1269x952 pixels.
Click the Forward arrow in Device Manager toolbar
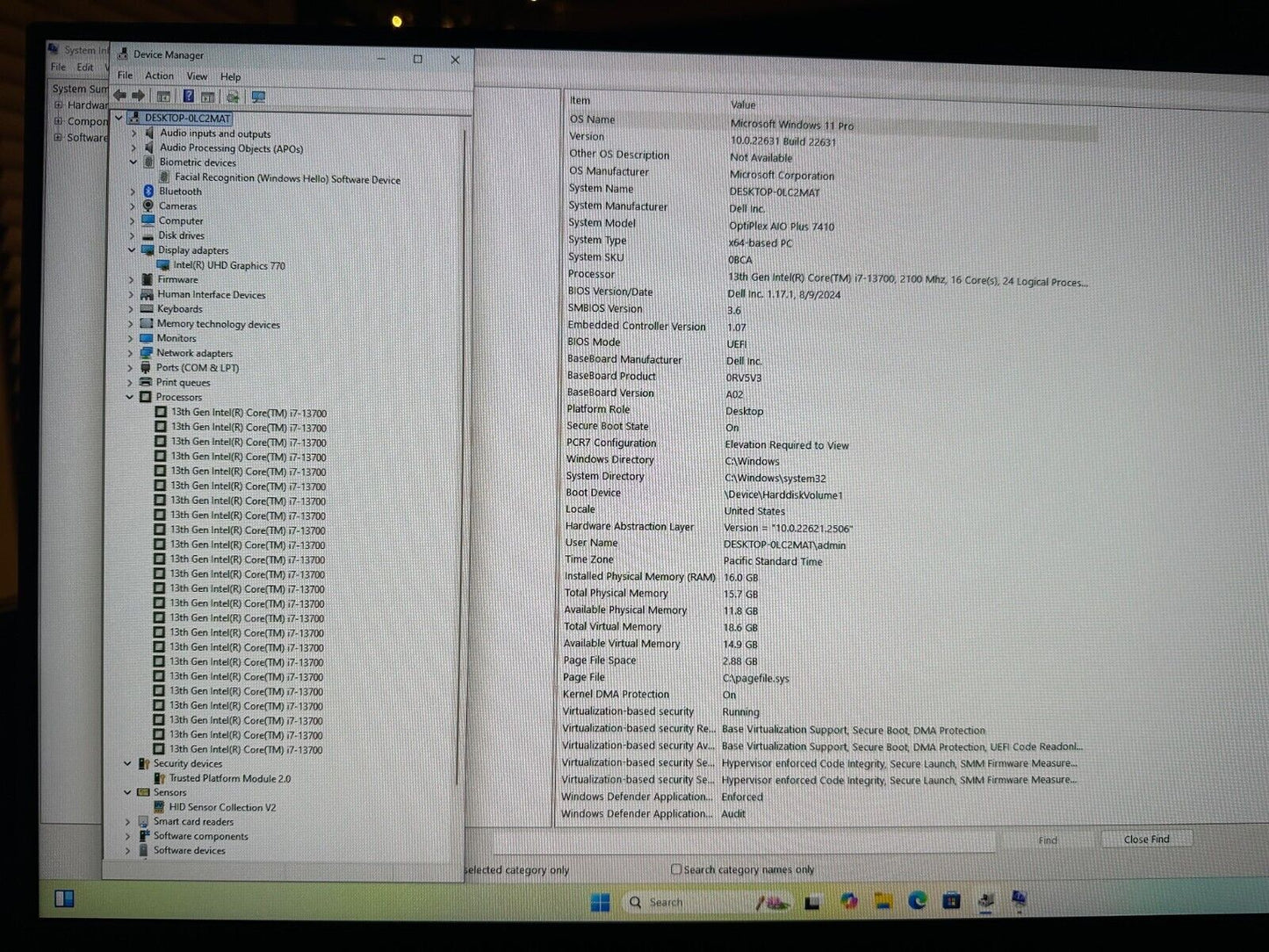click(x=138, y=96)
